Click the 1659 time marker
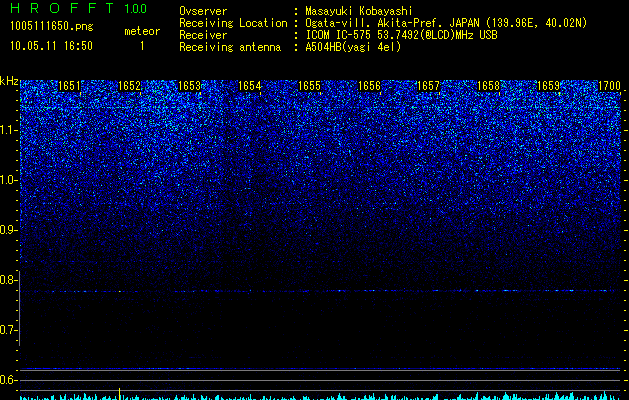The height and width of the screenshot is (400, 629). 548,86
